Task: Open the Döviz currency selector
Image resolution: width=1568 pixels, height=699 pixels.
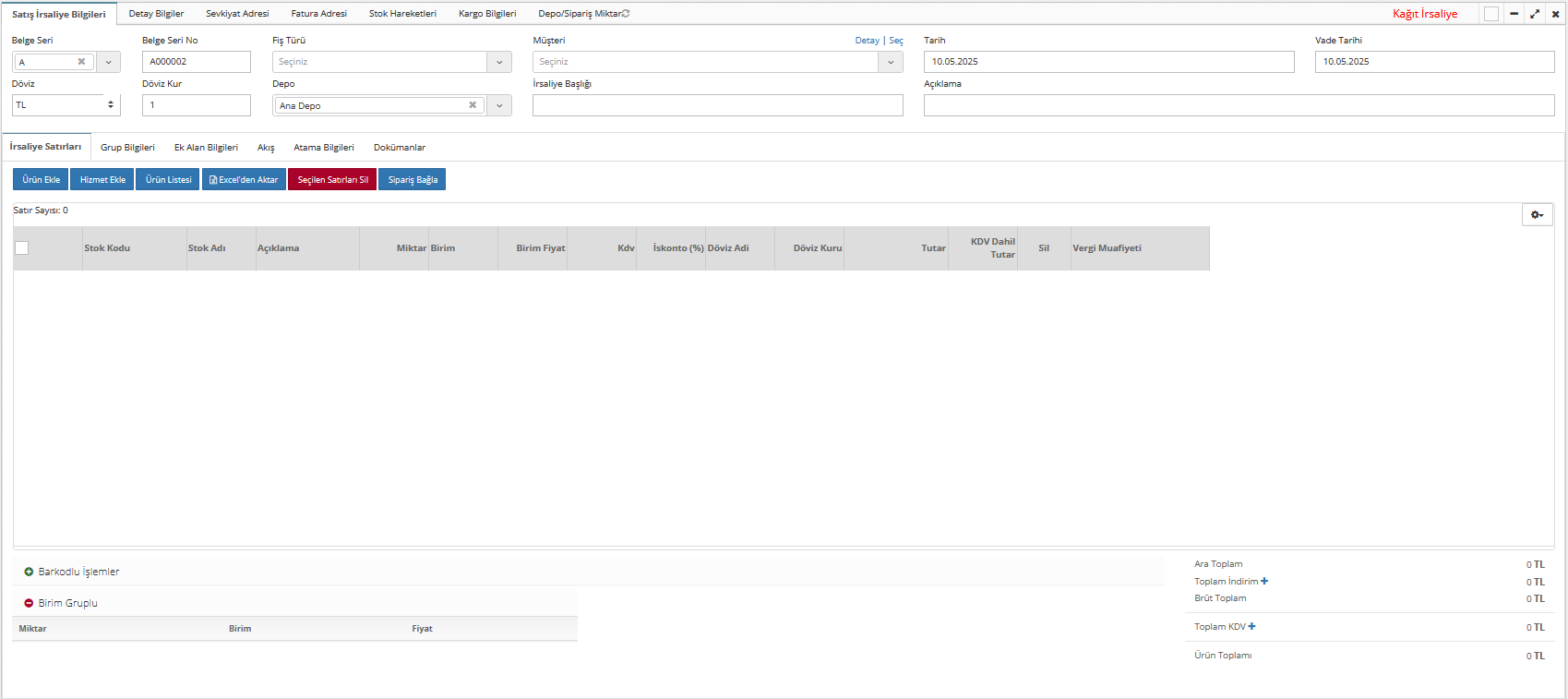Action: [66, 105]
